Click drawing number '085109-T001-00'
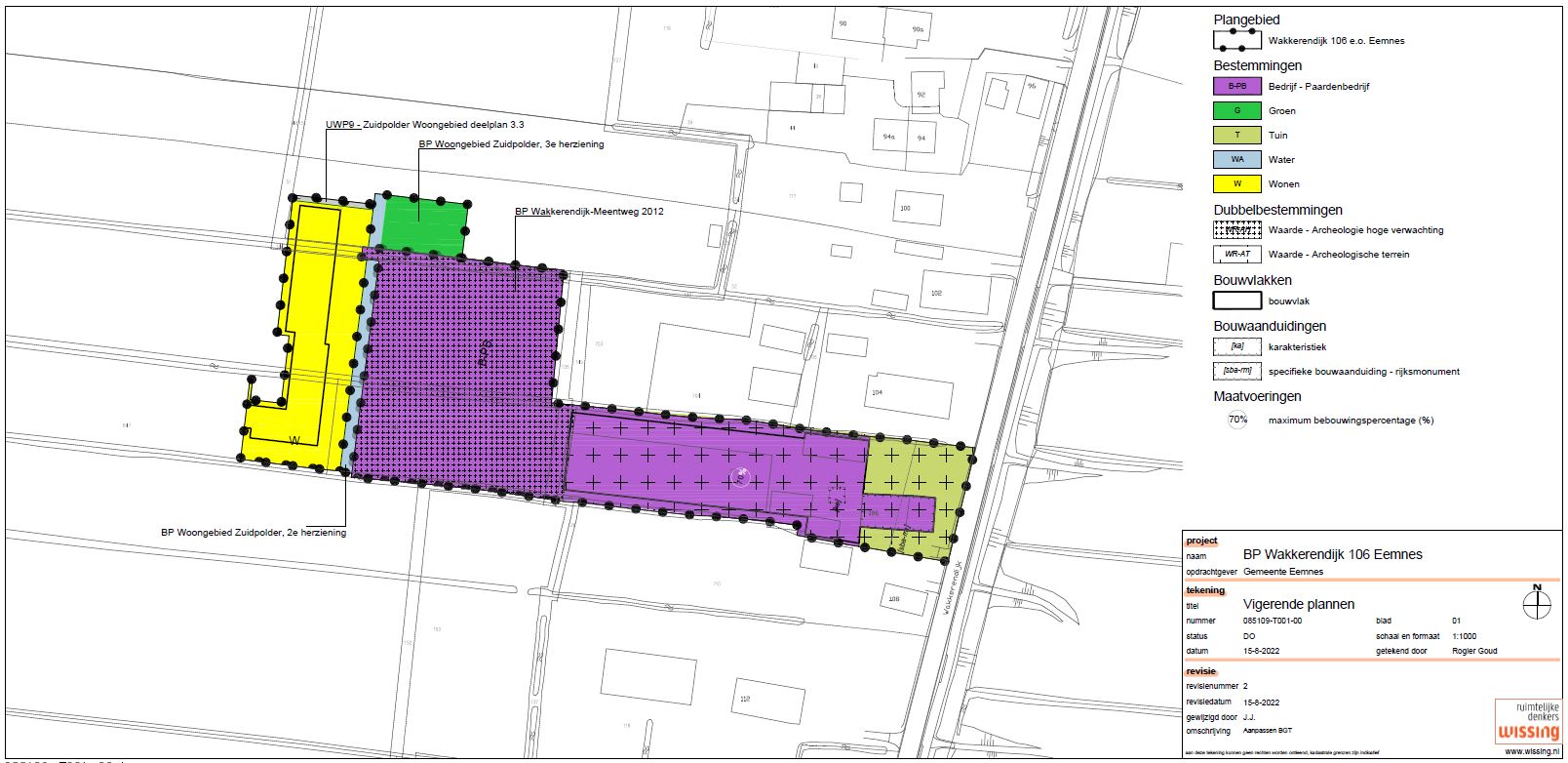 pos(1273,621)
